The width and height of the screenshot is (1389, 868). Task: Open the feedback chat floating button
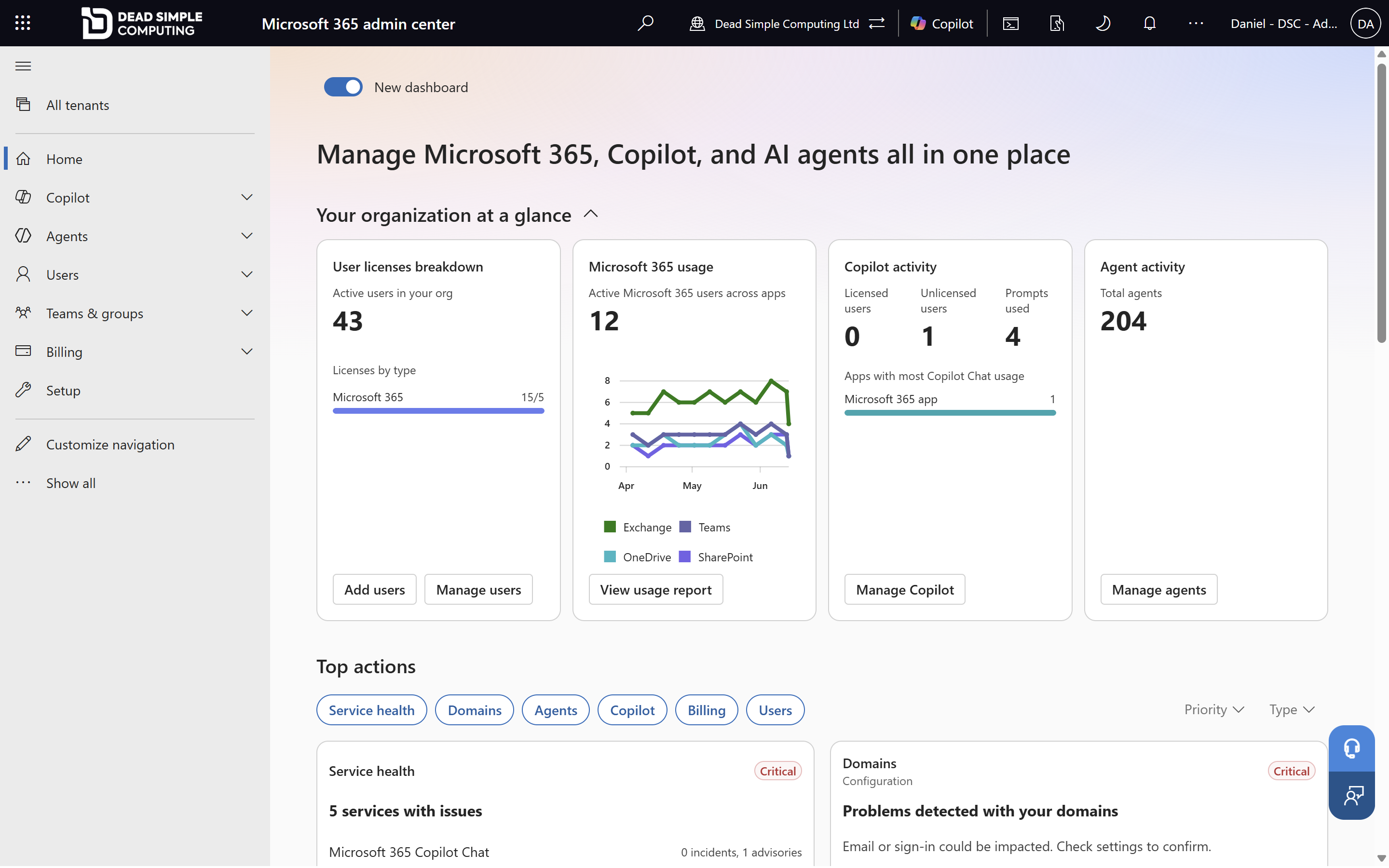coord(1351,796)
